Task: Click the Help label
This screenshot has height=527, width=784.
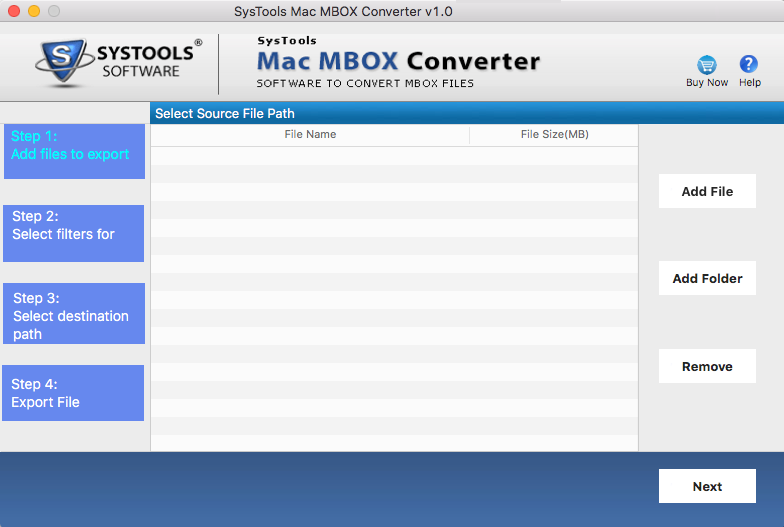Action: pos(750,82)
